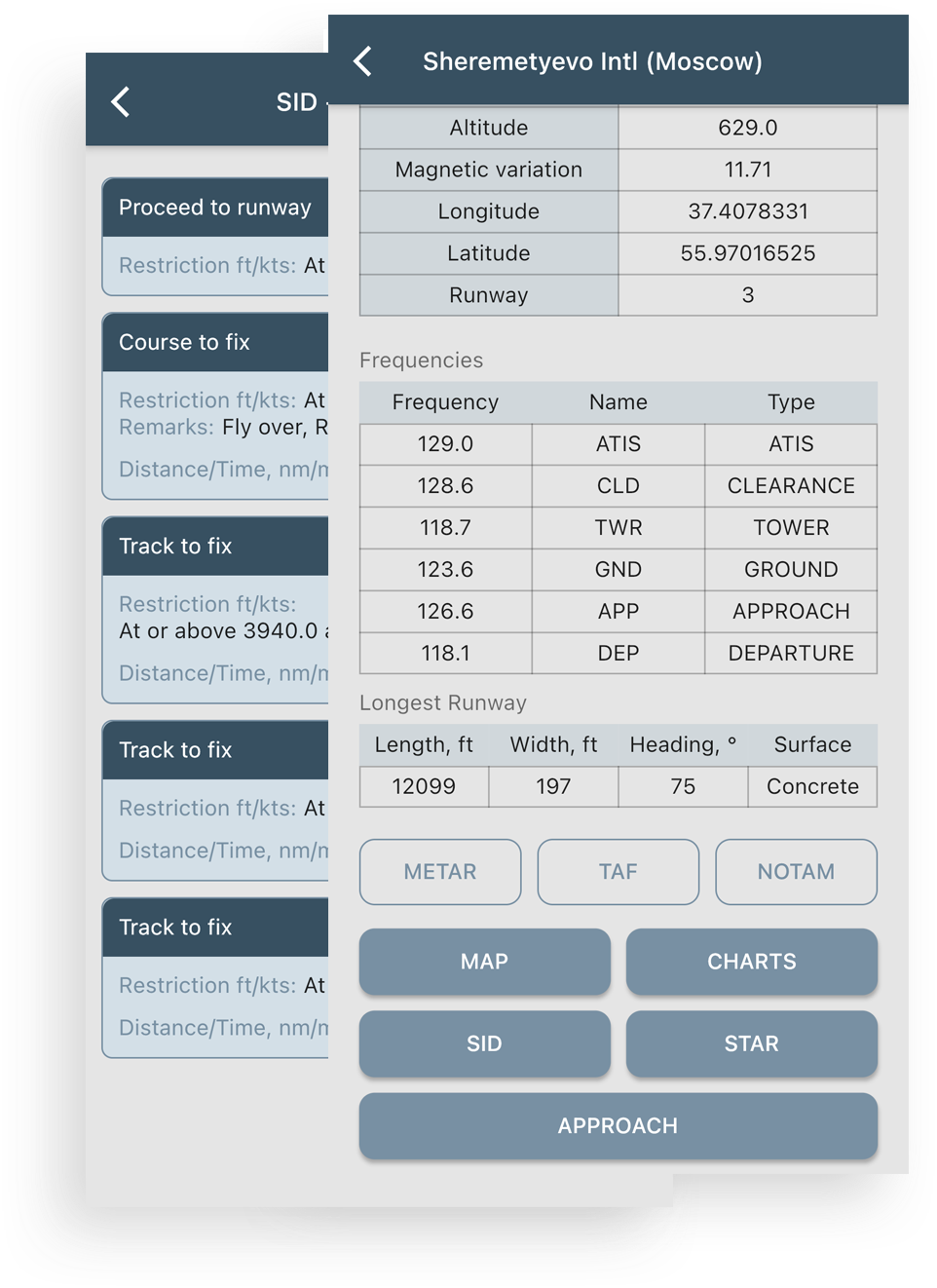This screenshot has width=937, height=1288.
Task: Select the Track to fix card with 3940.0 restriction
Action: pos(215,610)
